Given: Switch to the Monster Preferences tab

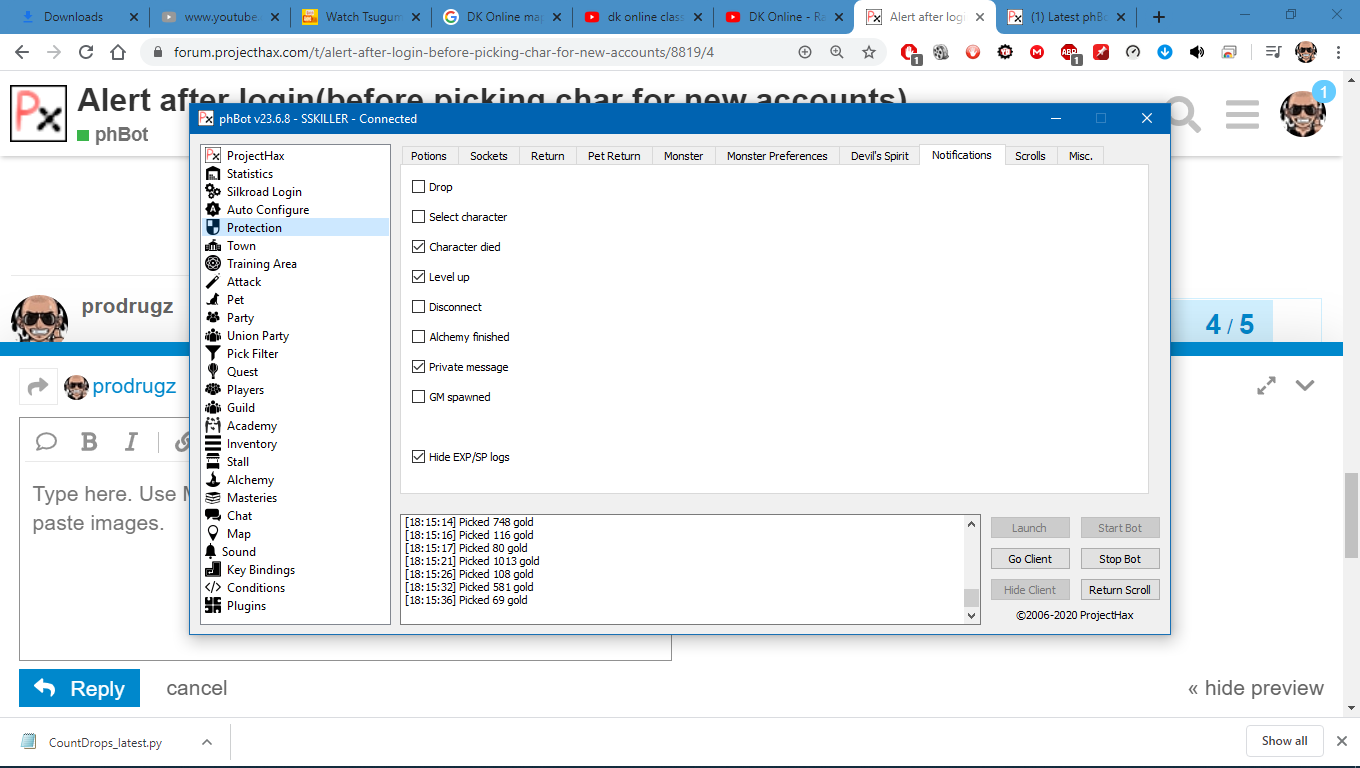Looking at the screenshot, I should 777,156.
